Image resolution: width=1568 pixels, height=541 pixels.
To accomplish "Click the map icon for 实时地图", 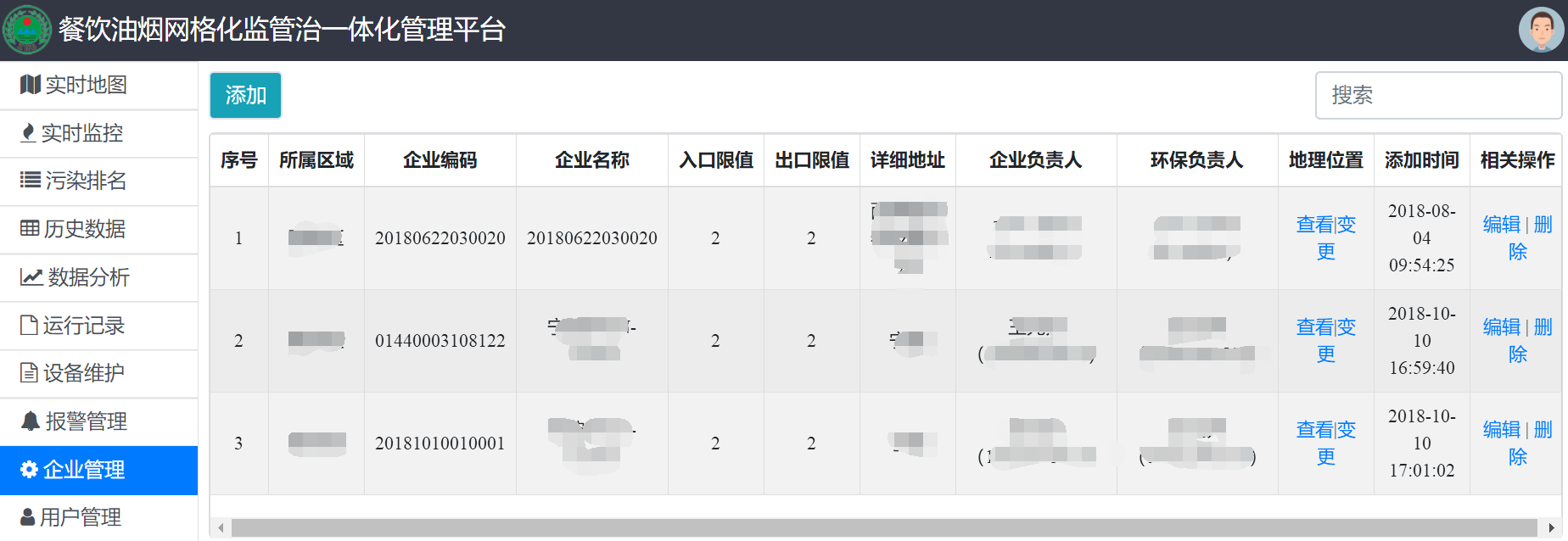I will 31,85.
